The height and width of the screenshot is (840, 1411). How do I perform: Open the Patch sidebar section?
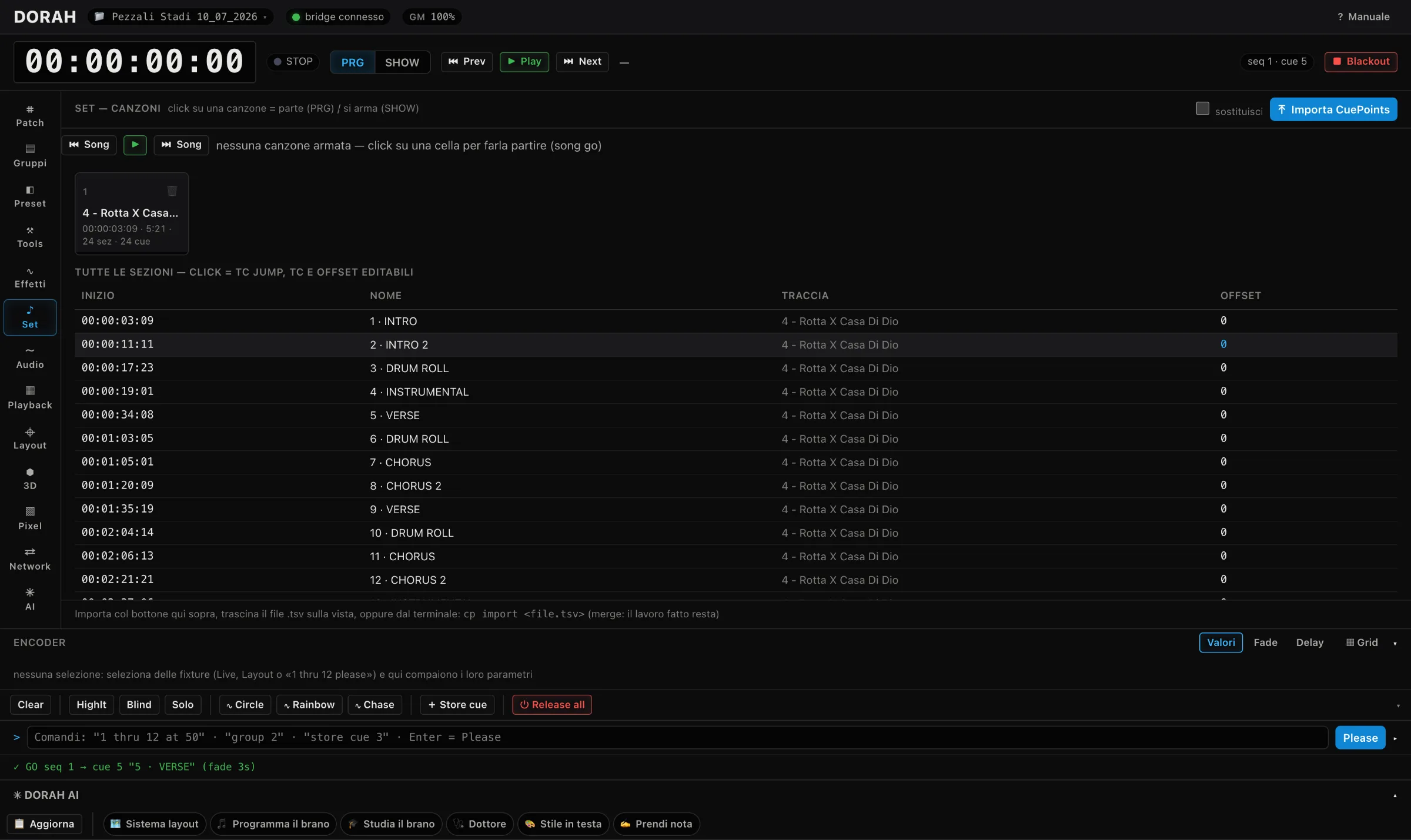coord(30,116)
